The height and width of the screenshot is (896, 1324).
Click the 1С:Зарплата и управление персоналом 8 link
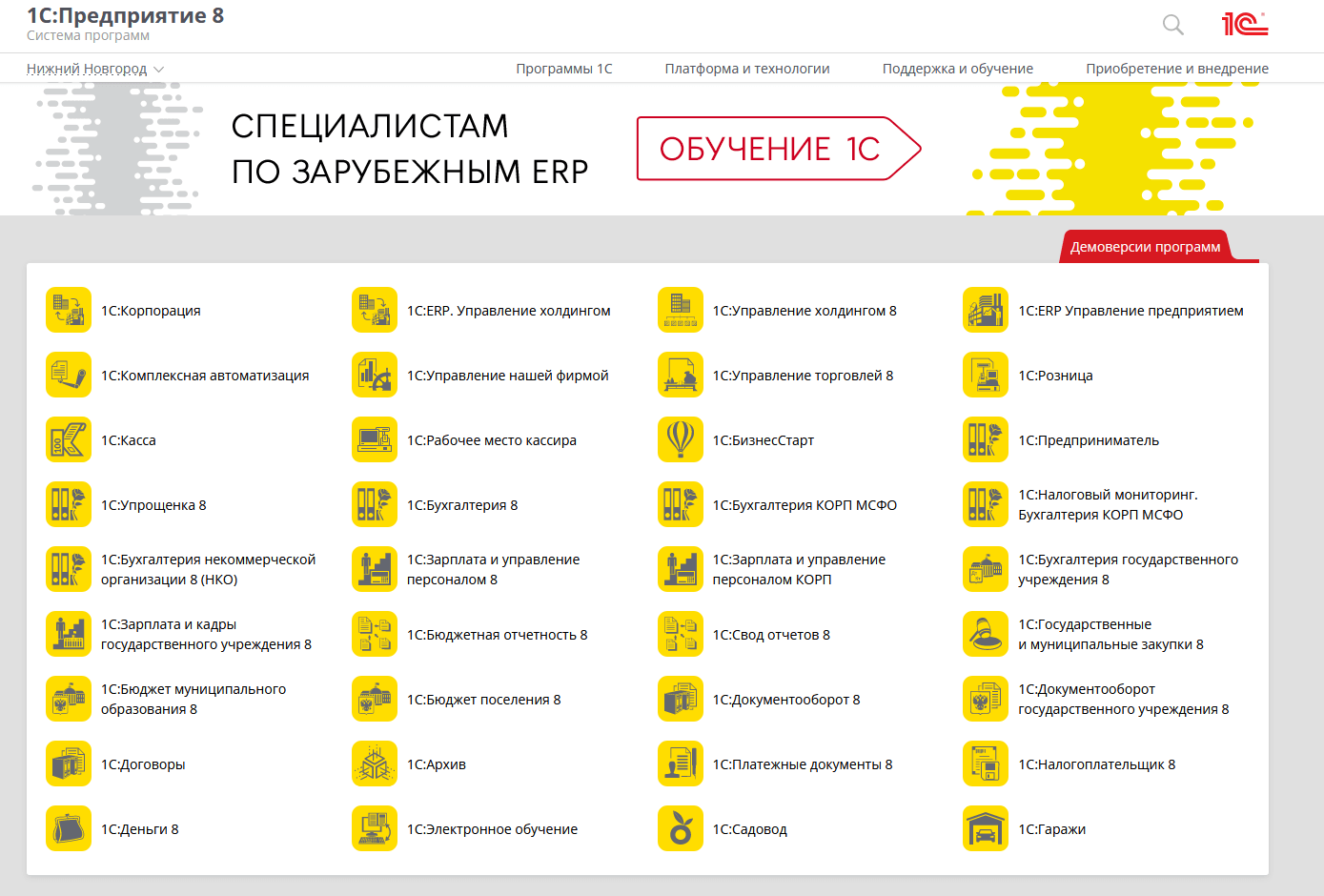[x=494, y=570]
